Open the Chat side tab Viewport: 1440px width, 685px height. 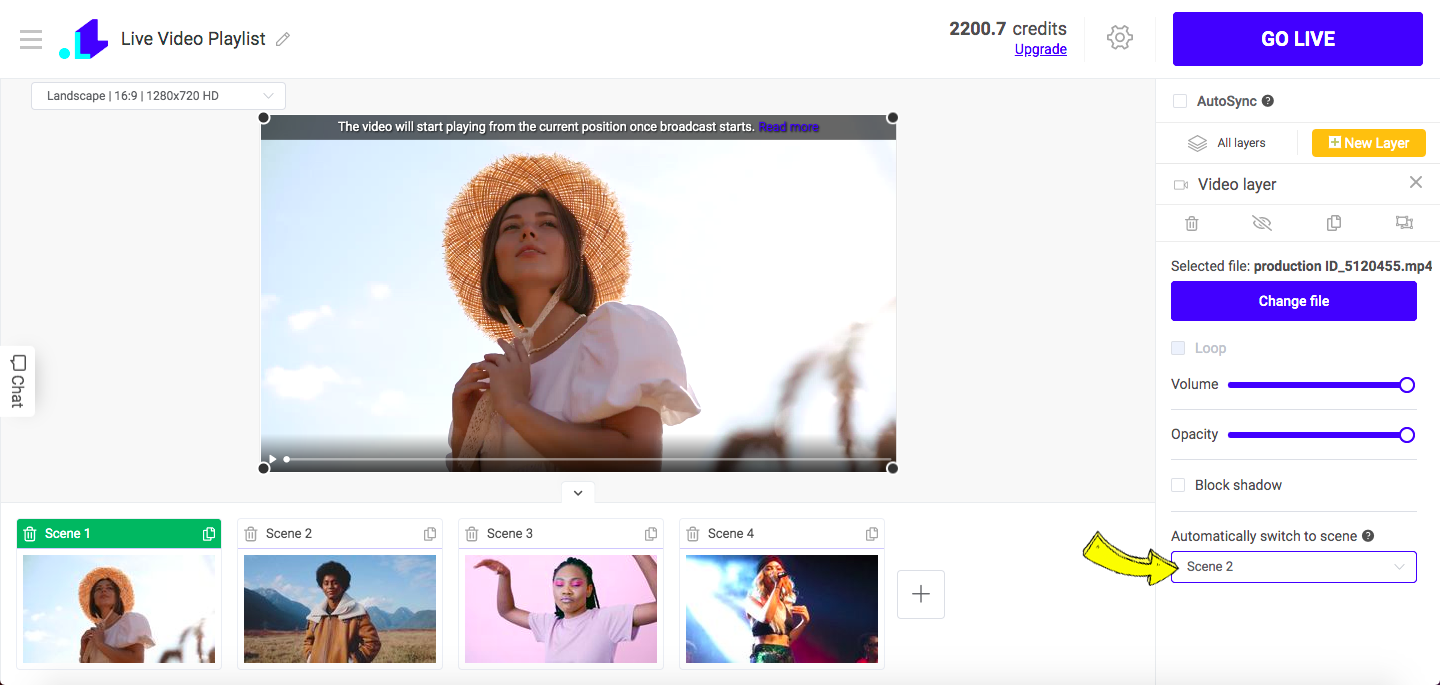tap(17, 381)
